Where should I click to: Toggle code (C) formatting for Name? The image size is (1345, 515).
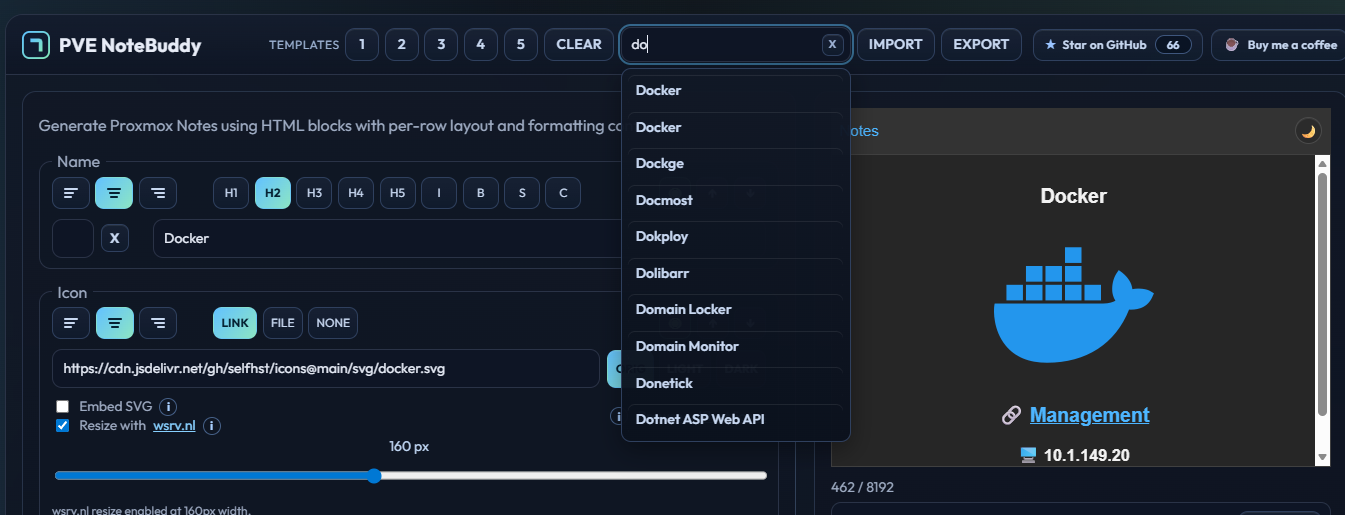click(x=563, y=192)
